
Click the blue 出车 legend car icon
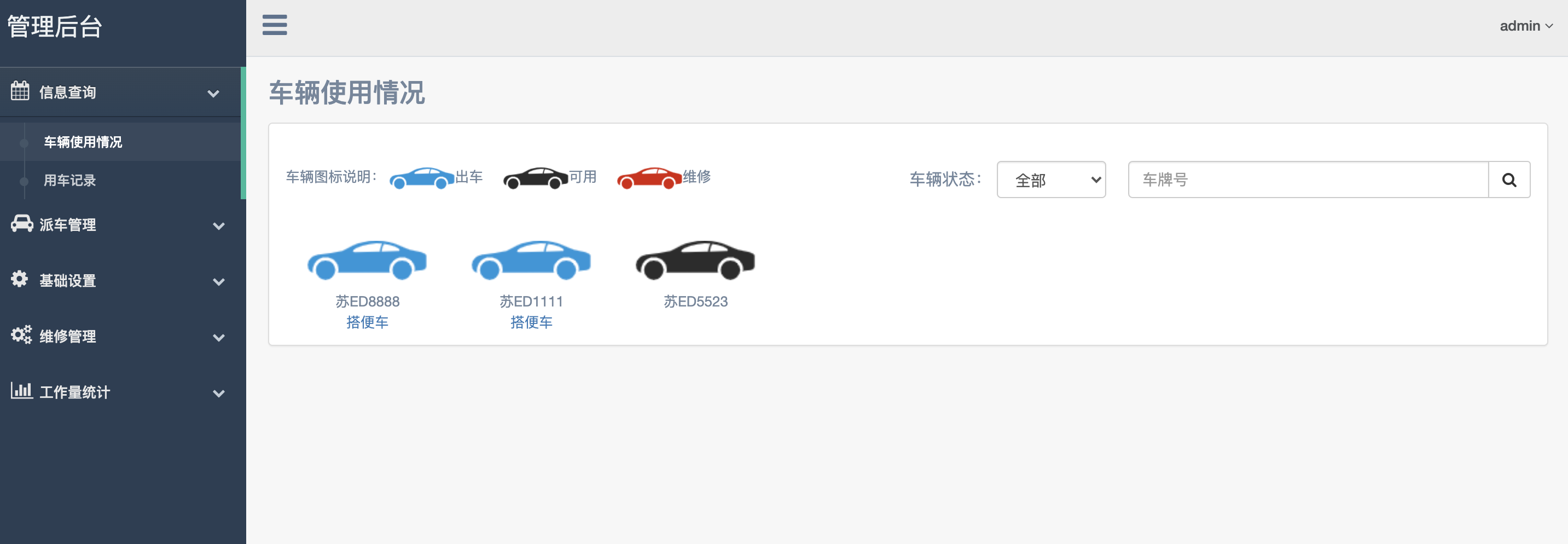click(x=422, y=178)
